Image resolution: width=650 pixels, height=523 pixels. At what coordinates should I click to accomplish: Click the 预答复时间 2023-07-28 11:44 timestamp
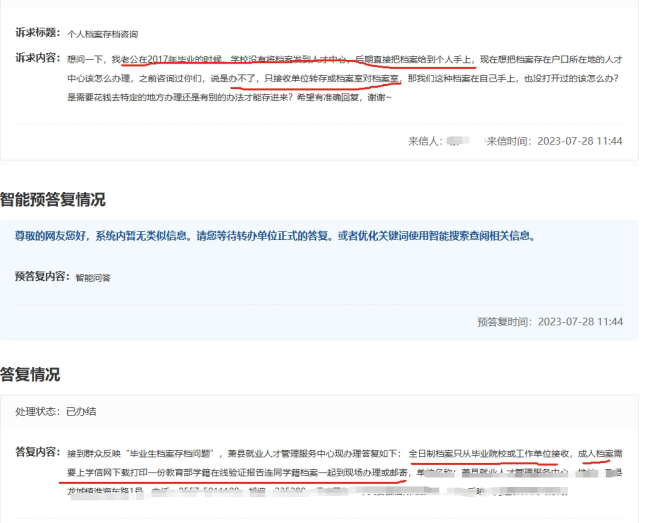(550, 322)
